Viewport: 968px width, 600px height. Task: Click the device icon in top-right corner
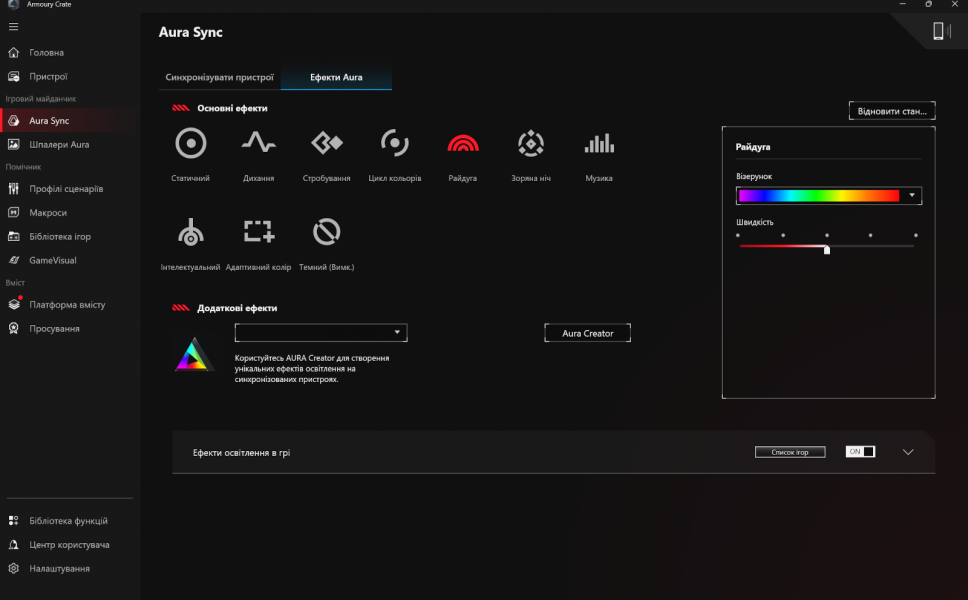941,31
